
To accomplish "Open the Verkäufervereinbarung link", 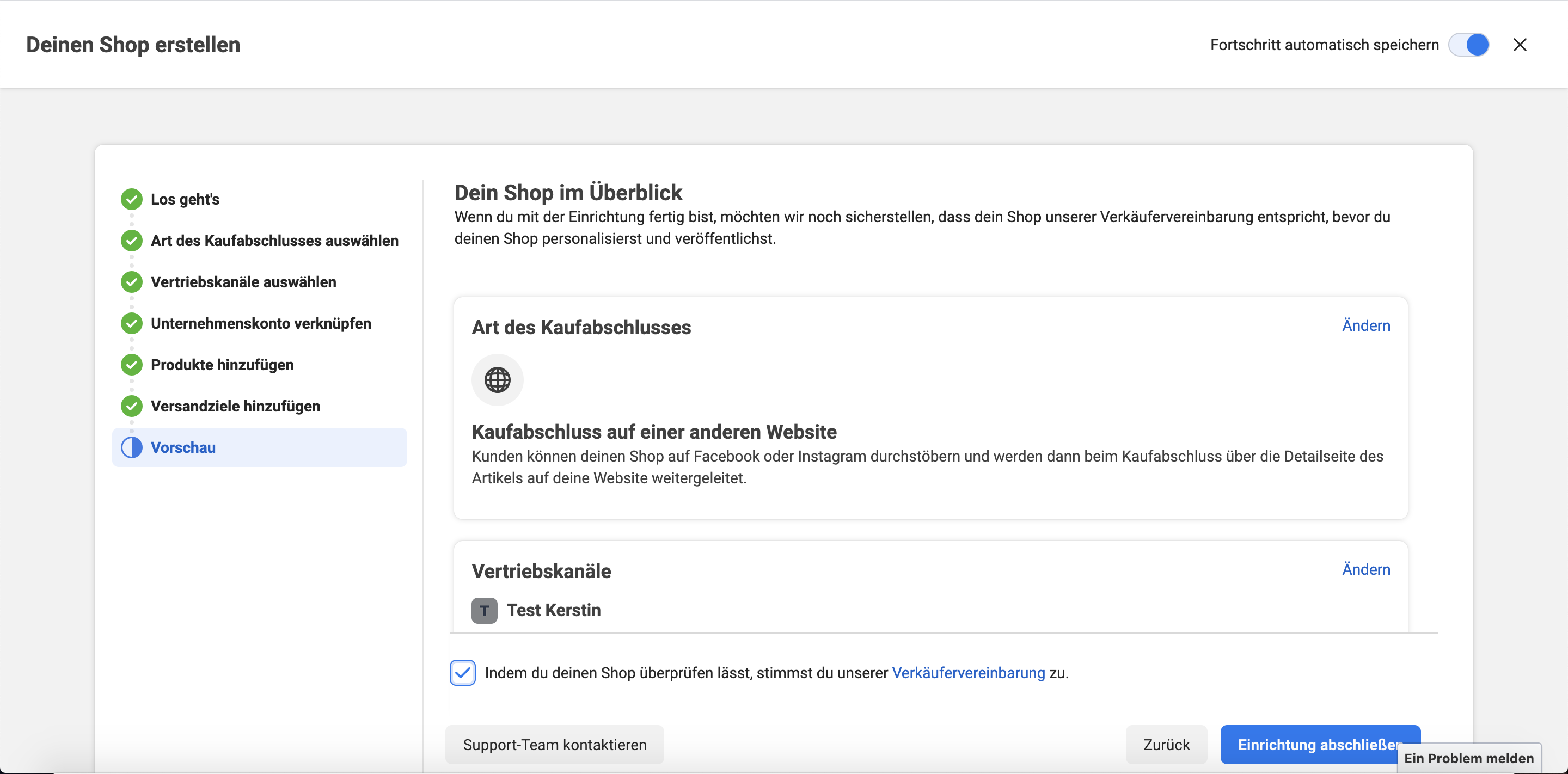I will 969,673.
